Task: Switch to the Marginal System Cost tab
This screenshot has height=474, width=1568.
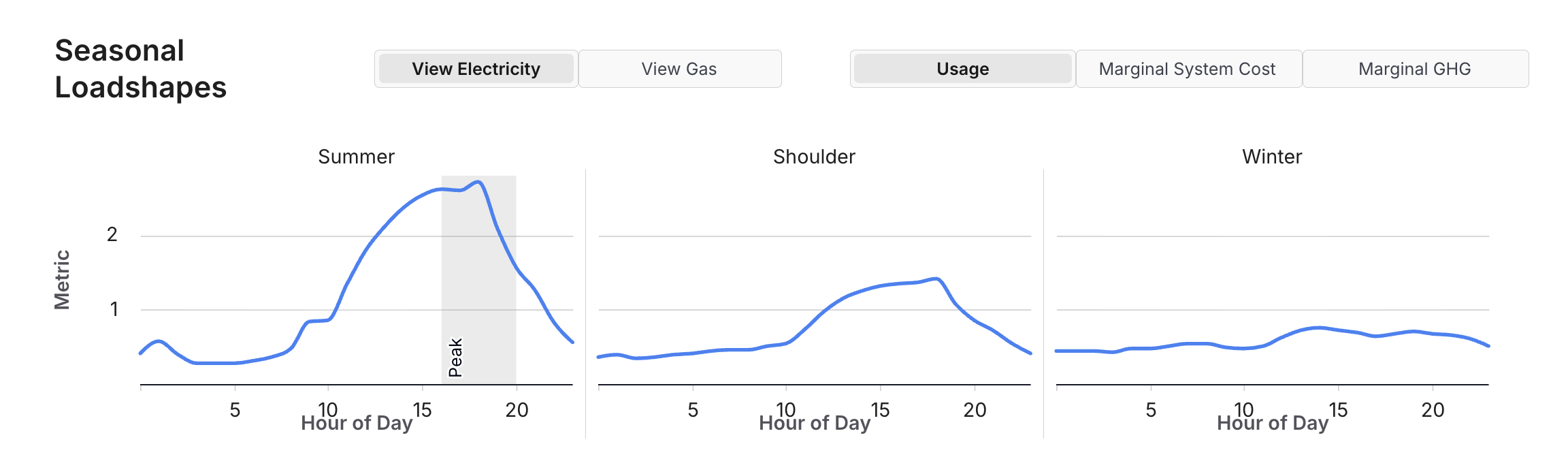Action: click(1188, 69)
